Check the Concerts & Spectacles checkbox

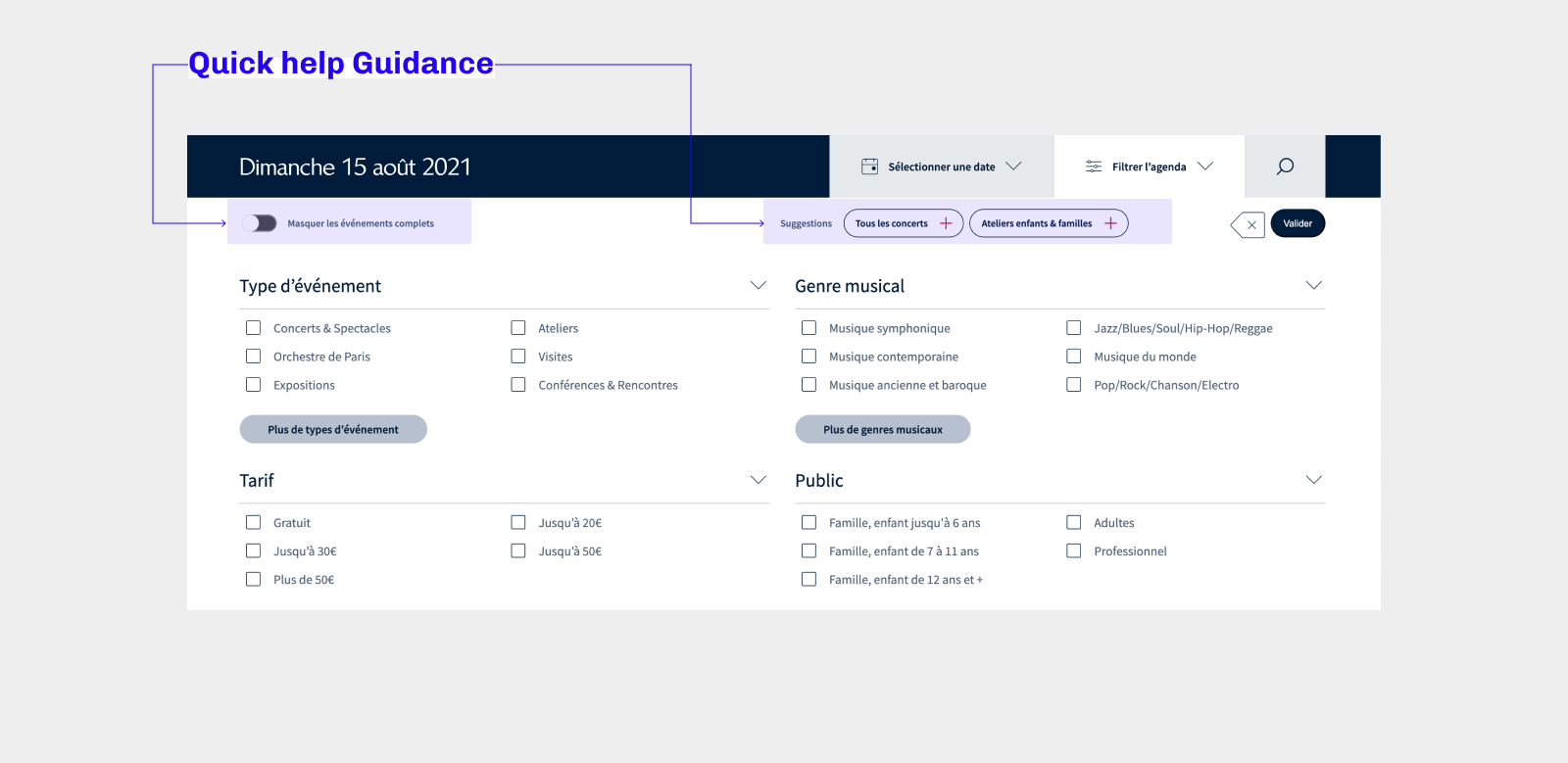254,328
